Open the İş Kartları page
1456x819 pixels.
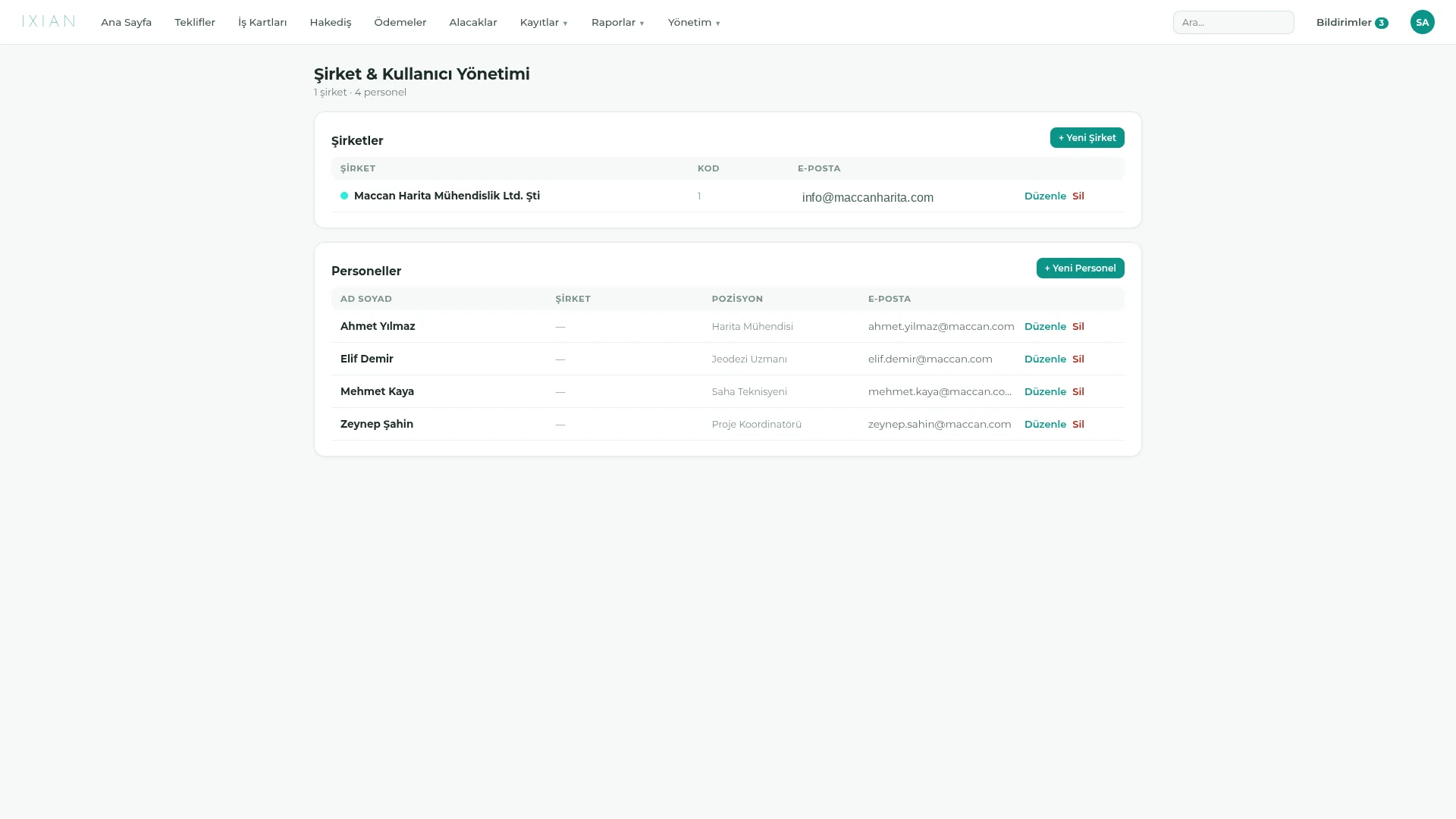(262, 22)
